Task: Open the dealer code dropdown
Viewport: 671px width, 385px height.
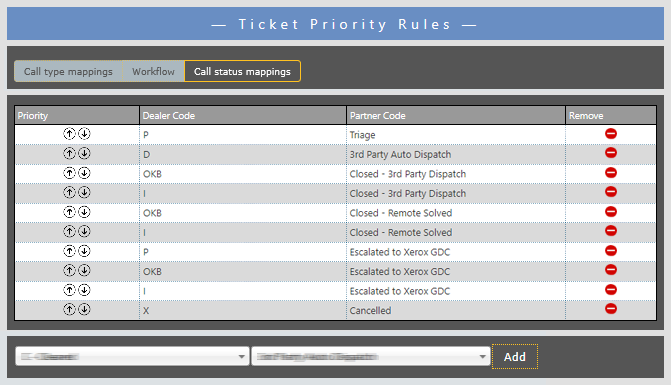Action: (x=132, y=356)
